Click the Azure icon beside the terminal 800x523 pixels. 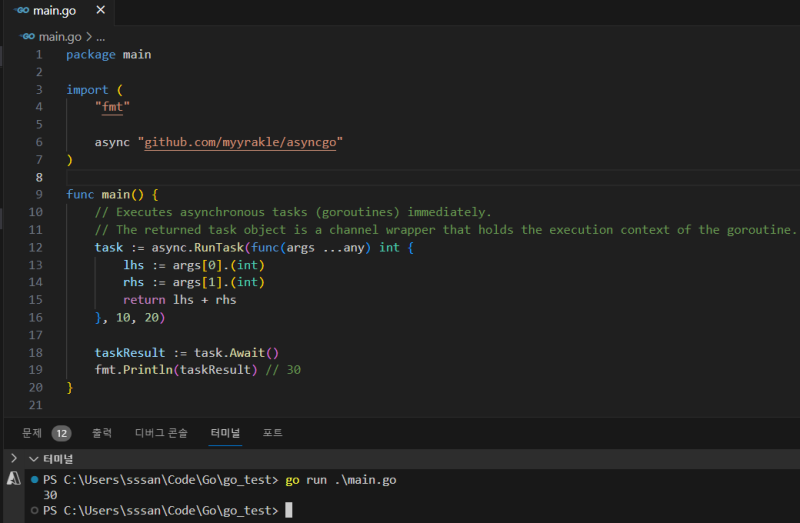[13, 479]
